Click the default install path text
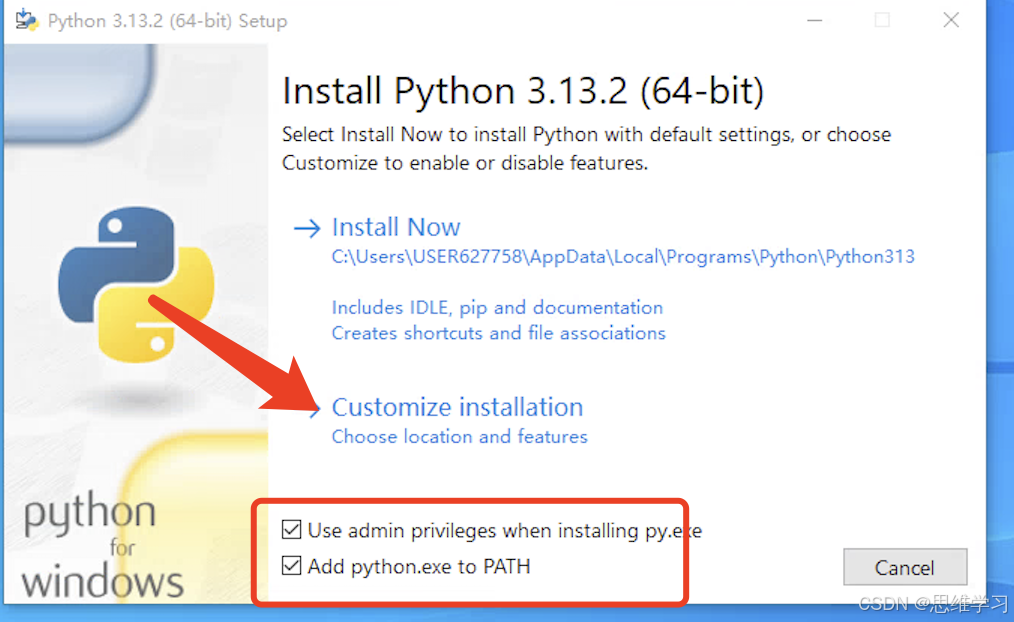Viewport: 1014px width, 622px height. 623,257
